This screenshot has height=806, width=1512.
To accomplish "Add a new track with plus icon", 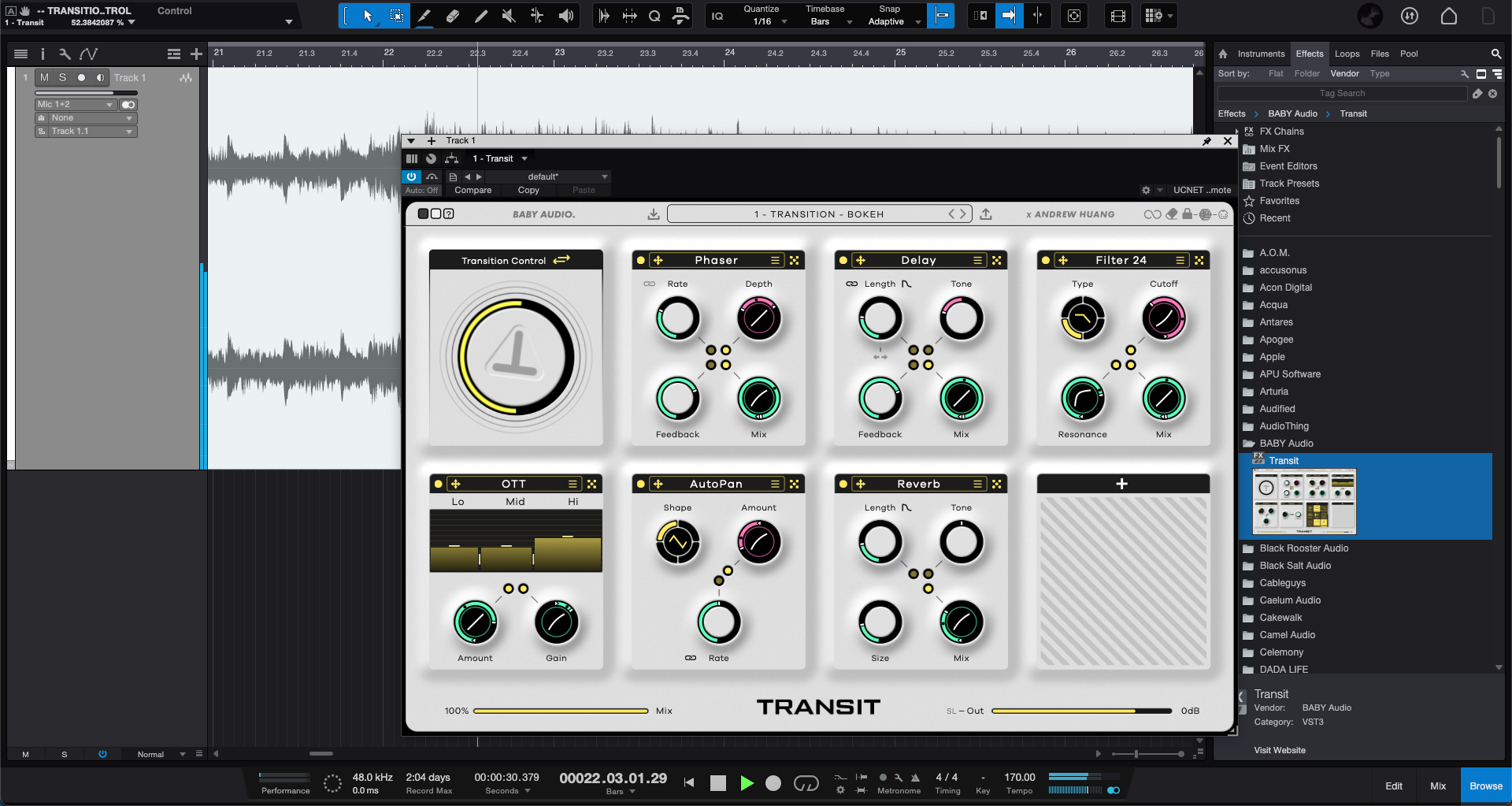I will [x=196, y=54].
